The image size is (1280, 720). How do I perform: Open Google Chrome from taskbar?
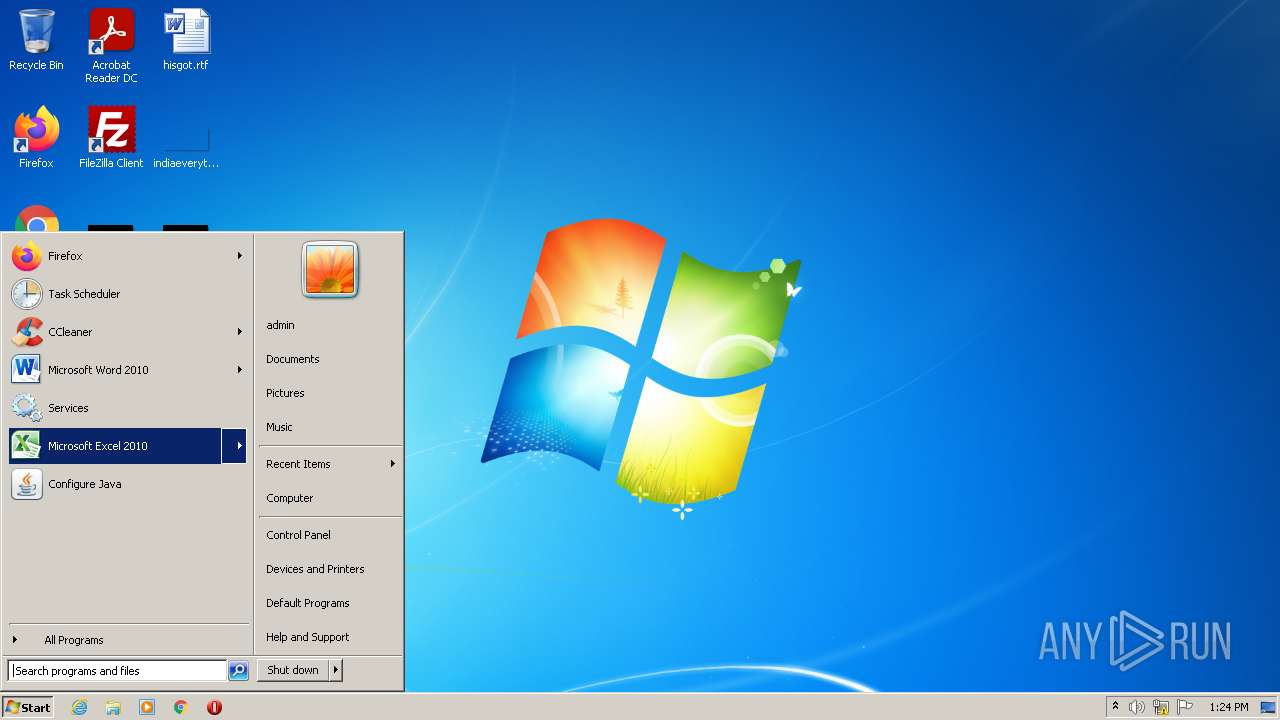pyautogui.click(x=181, y=707)
